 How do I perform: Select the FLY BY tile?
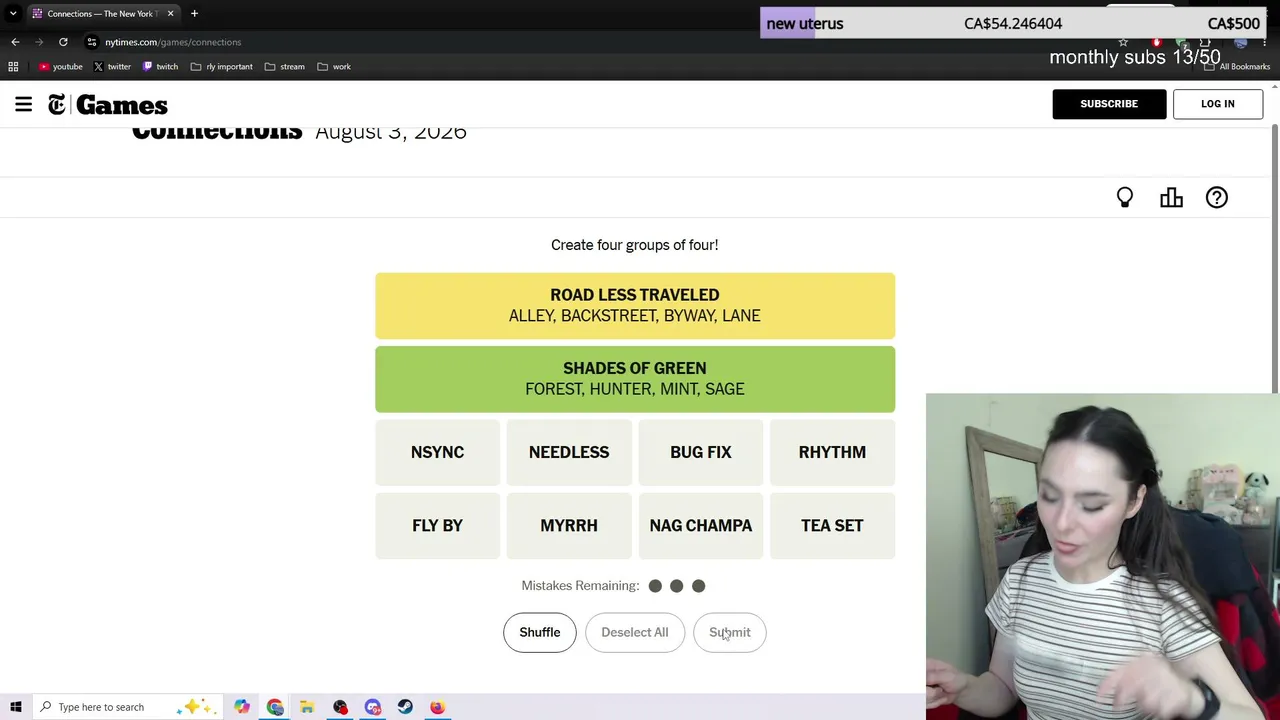click(x=437, y=525)
